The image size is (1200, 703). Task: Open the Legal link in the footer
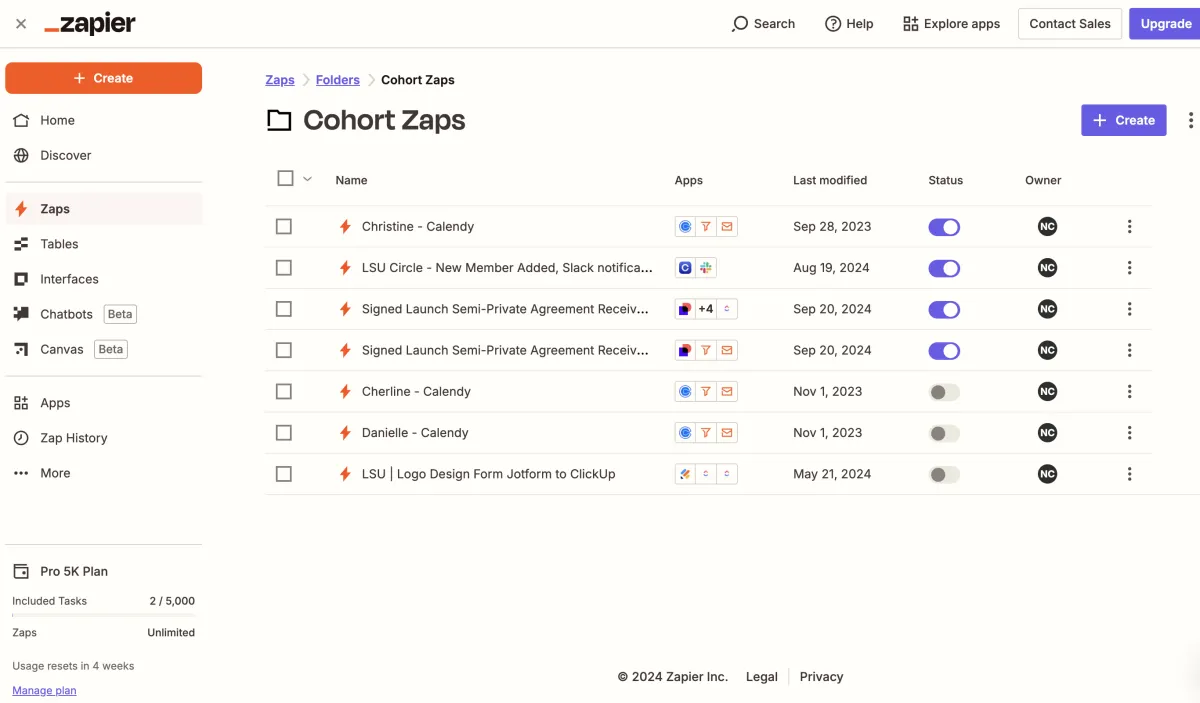tap(762, 677)
